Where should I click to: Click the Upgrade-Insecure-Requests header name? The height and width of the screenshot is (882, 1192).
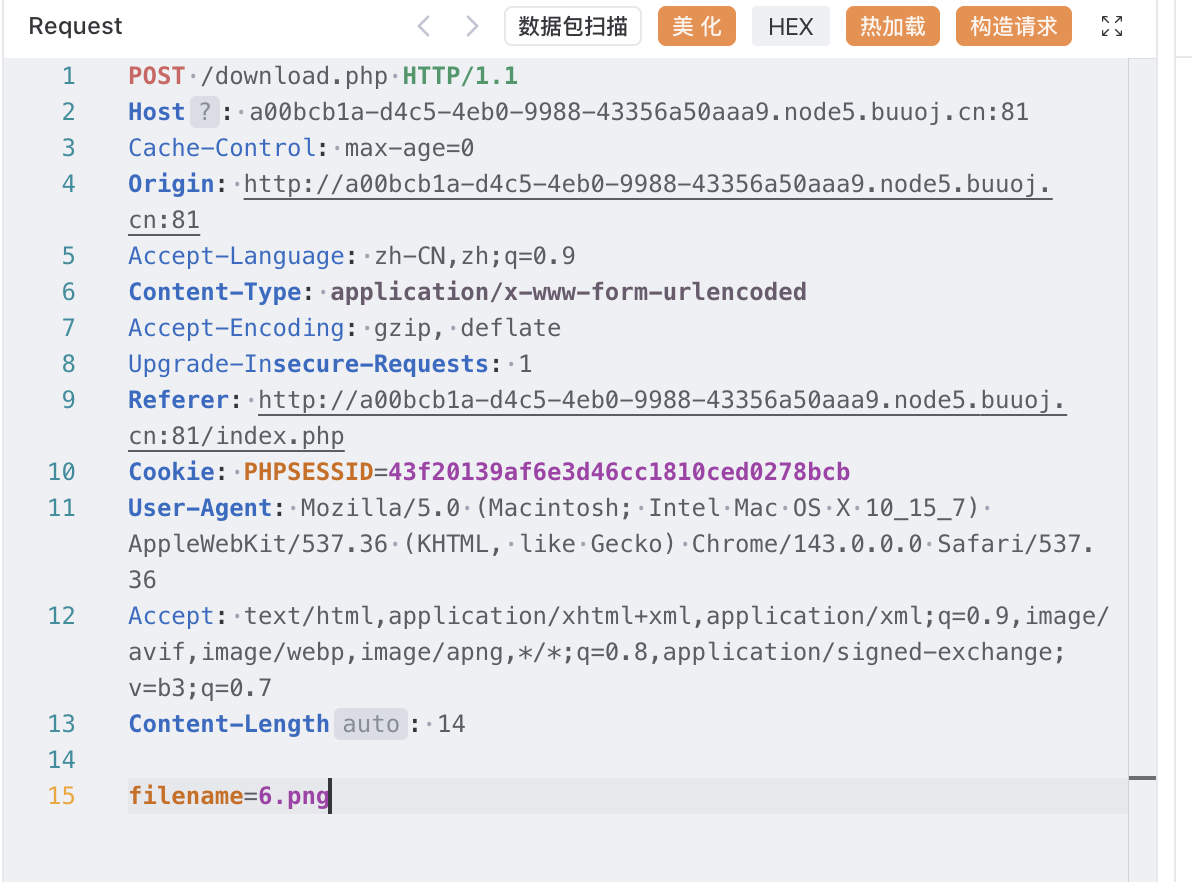point(309,364)
